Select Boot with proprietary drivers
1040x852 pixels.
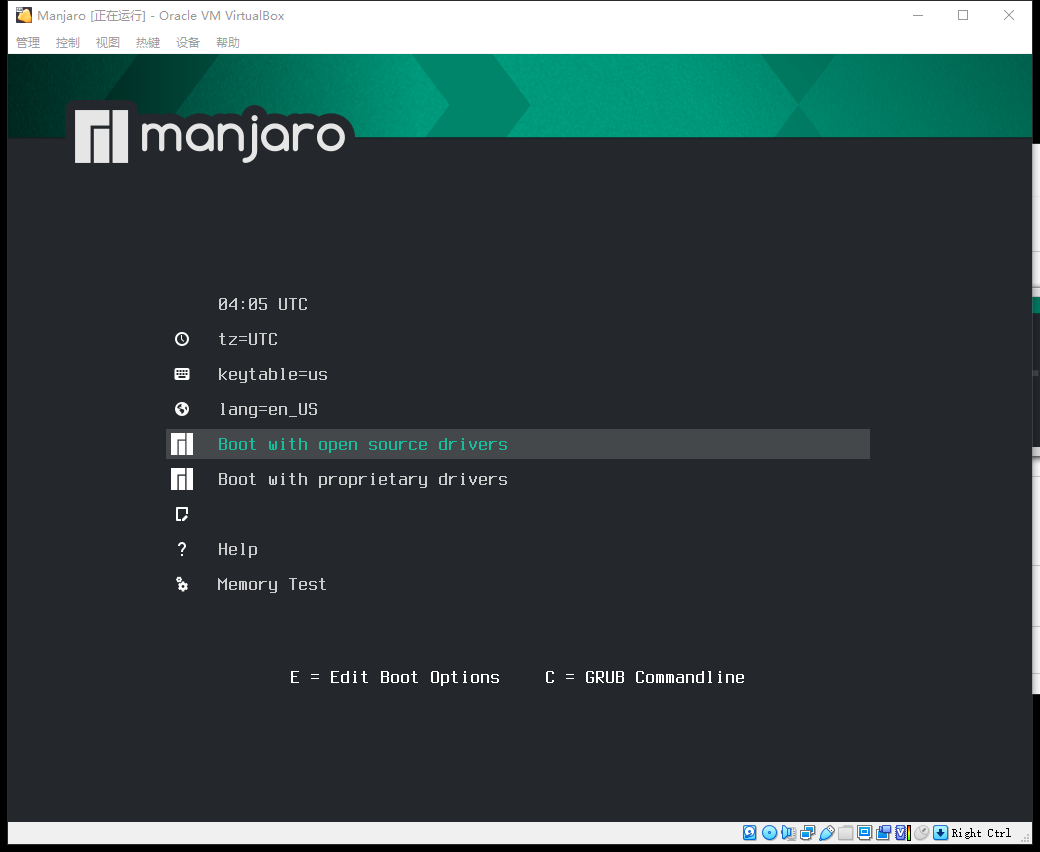(363, 479)
